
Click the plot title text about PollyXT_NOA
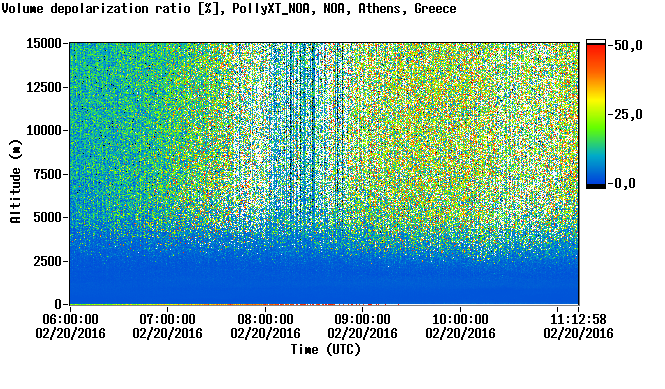pos(229,8)
